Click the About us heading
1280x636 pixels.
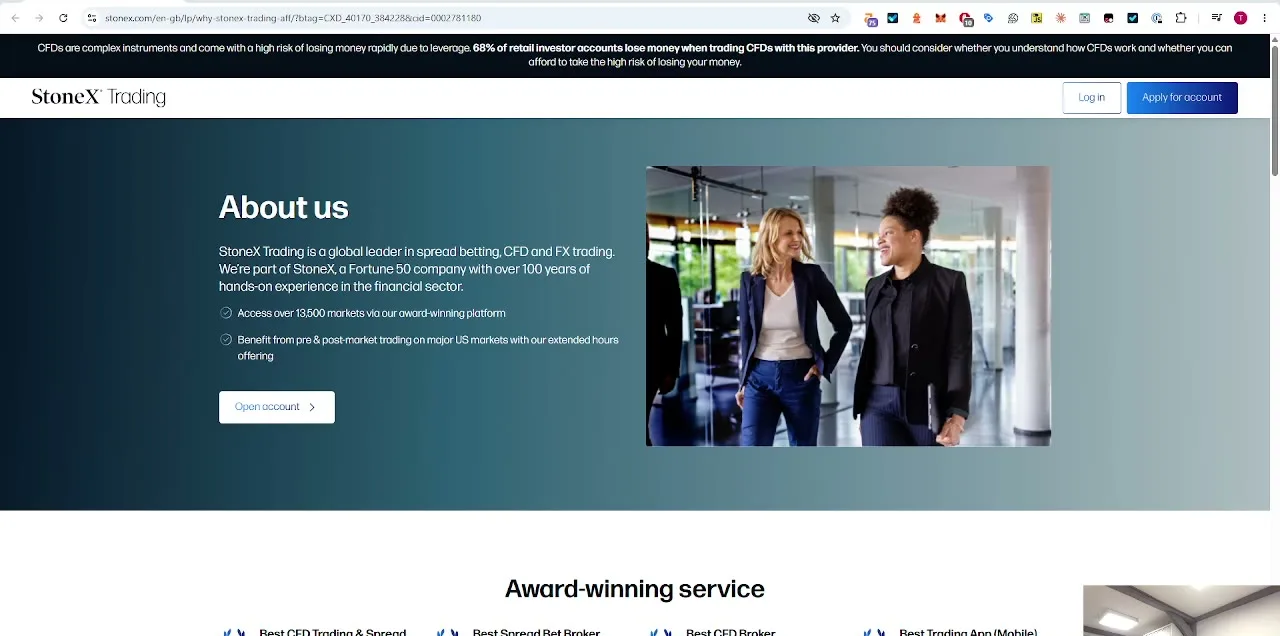[283, 207]
